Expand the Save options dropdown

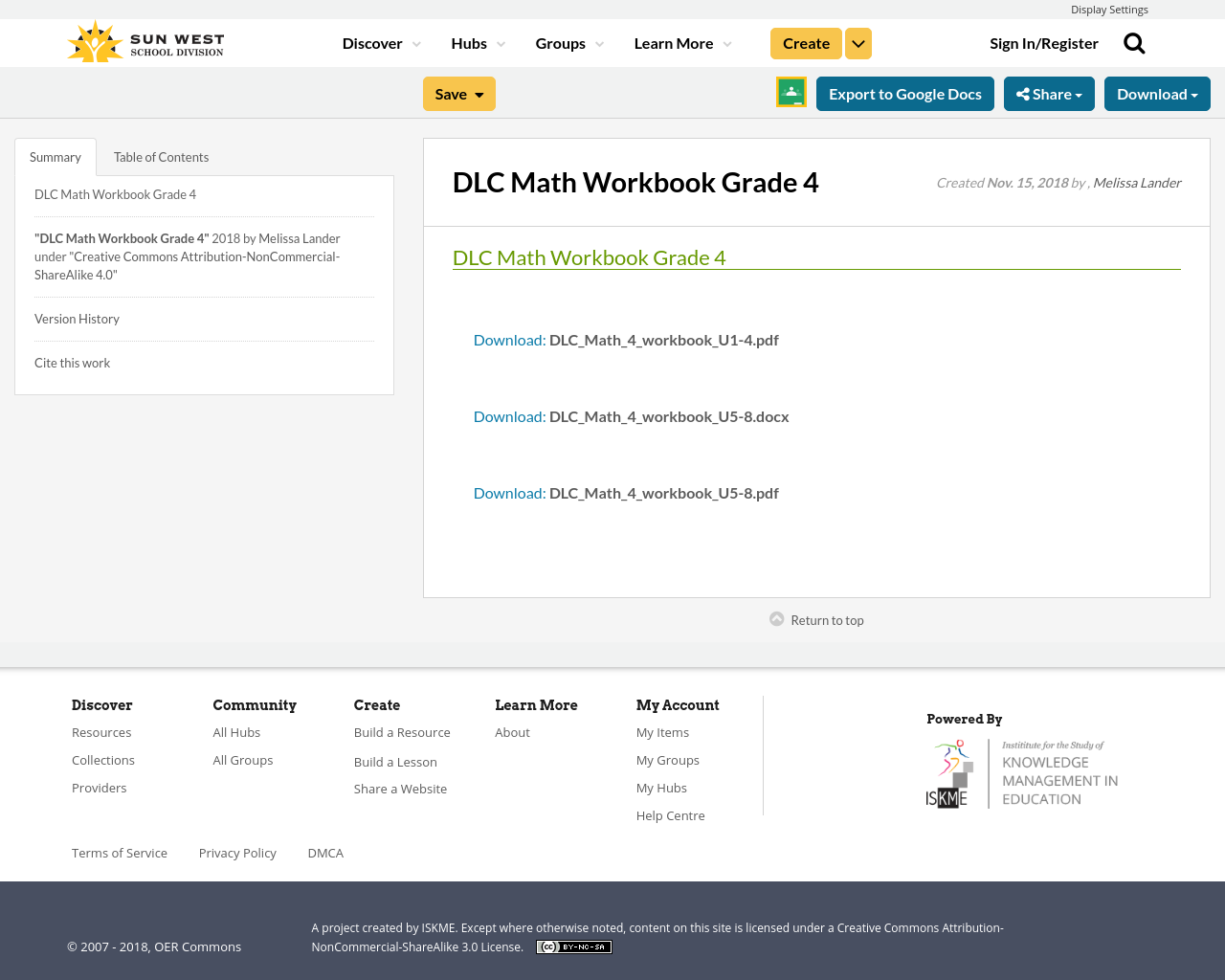coord(479,93)
